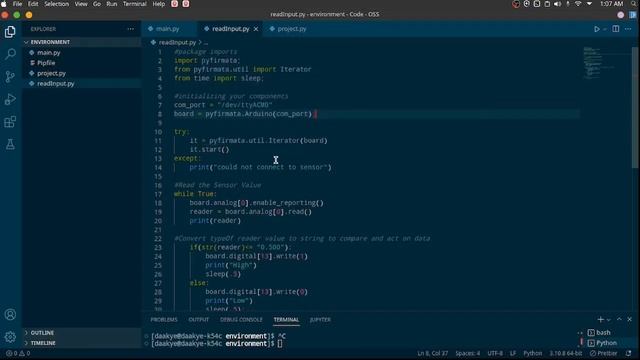
Task: Click the readInput.py breadcrumb
Action: tap(177, 42)
